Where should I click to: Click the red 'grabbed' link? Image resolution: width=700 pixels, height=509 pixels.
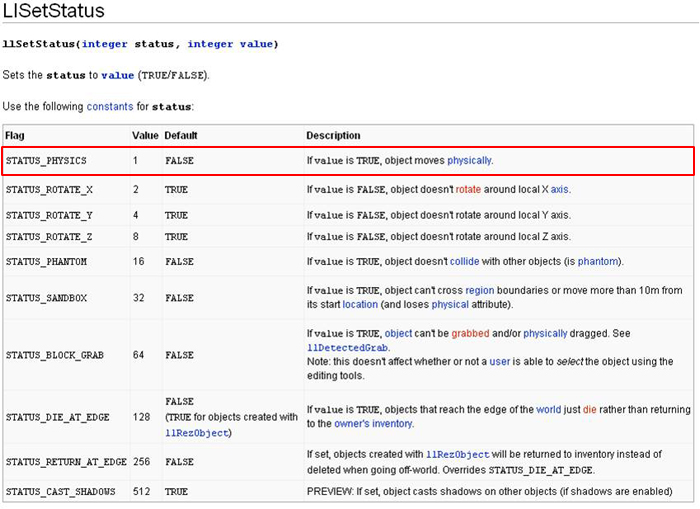pos(470,333)
